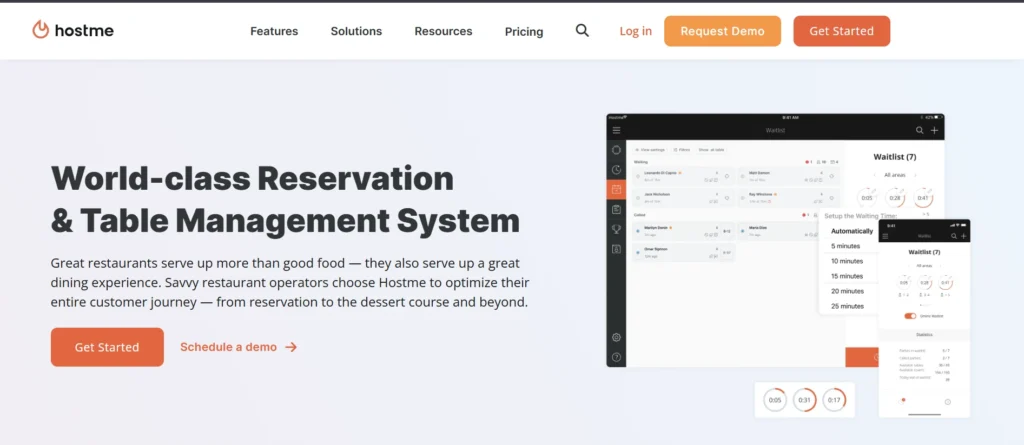Click the 0:41 timer in tablet Waitlist panel
1024x445 pixels.
pyautogui.click(x=923, y=197)
